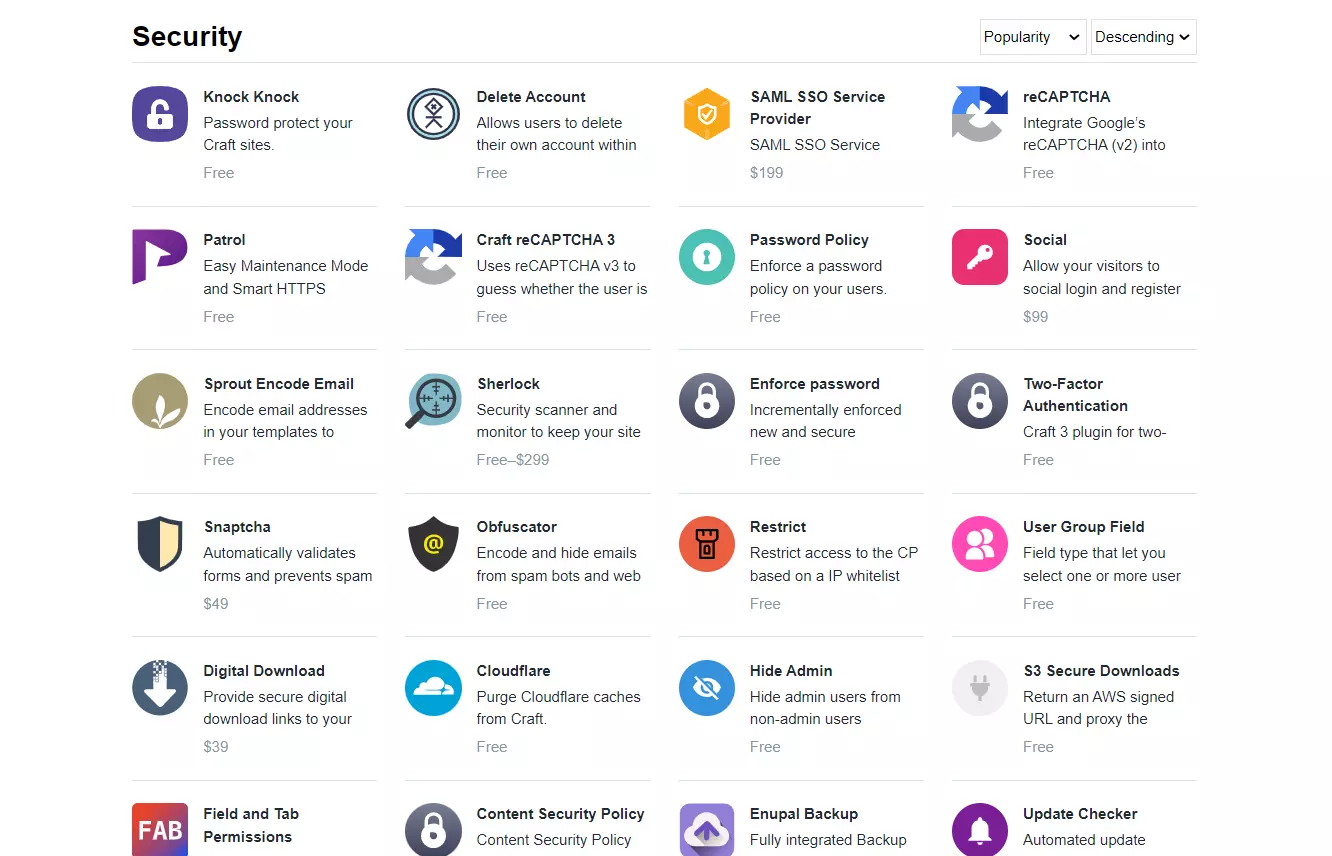Click the Field and Tab Permissions thumbnail
The image size is (1332, 856).
(x=160, y=829)
